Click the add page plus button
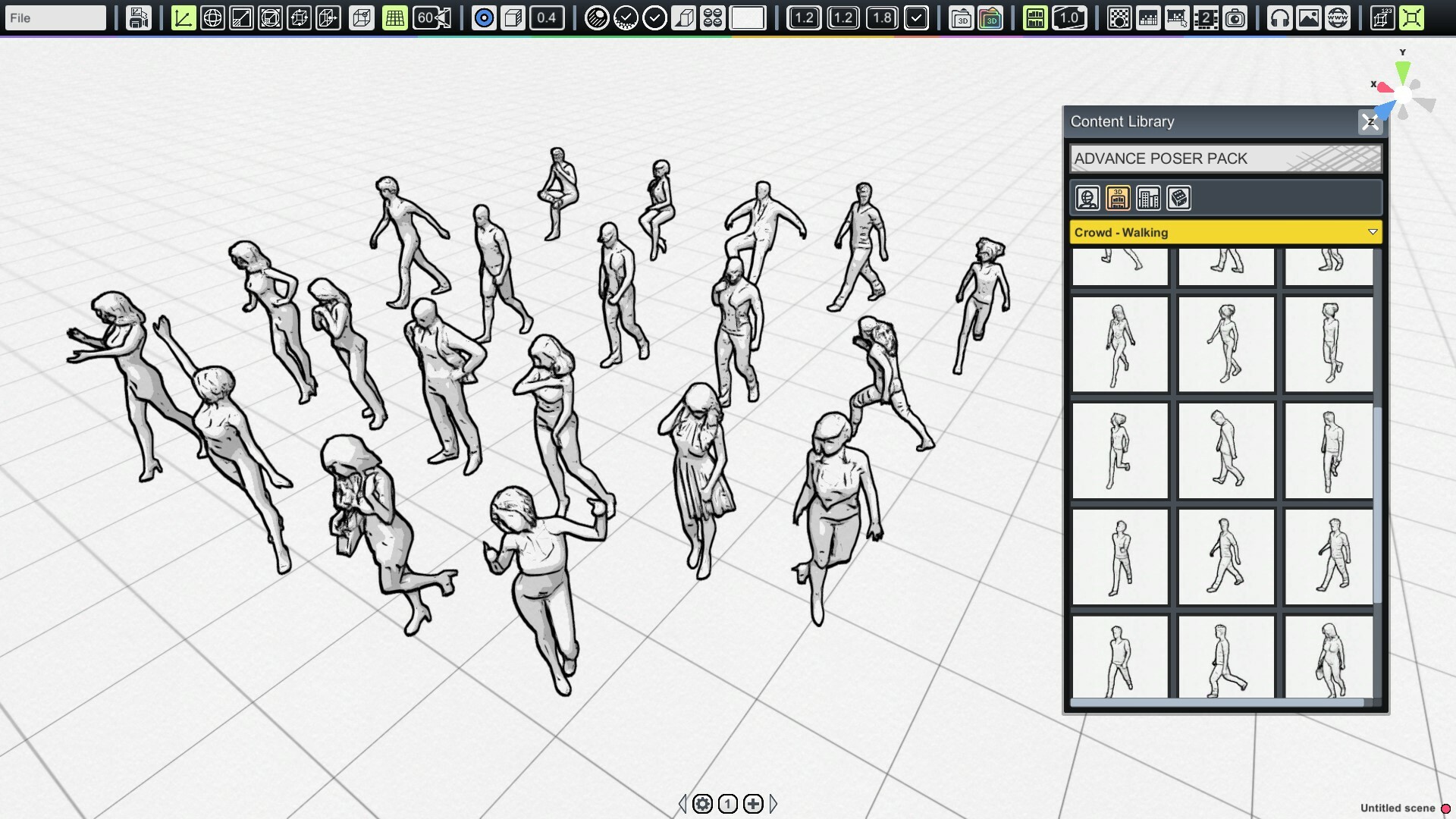Image resolution: width=1456 pixels, height=819 pixels. pyautogui.click(x=753, y=804)
